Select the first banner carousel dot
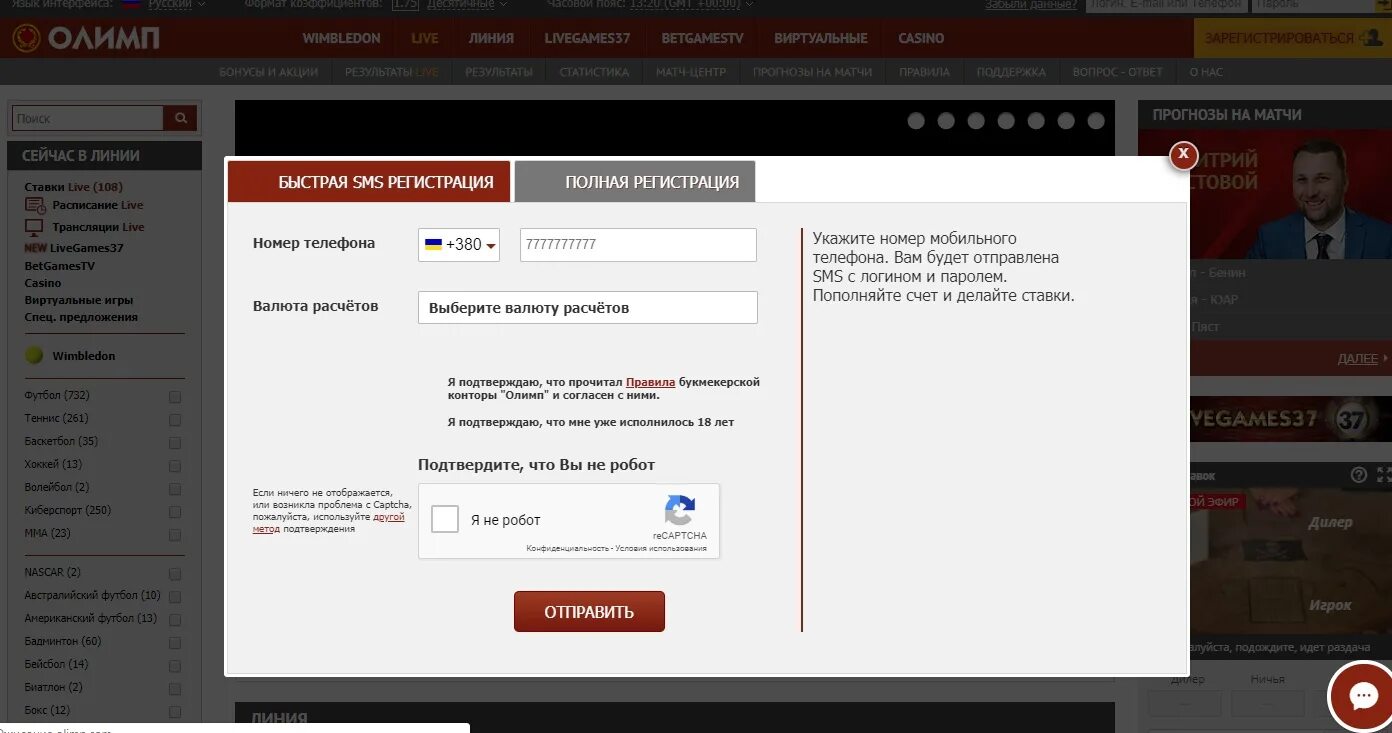 click(916, 121)
